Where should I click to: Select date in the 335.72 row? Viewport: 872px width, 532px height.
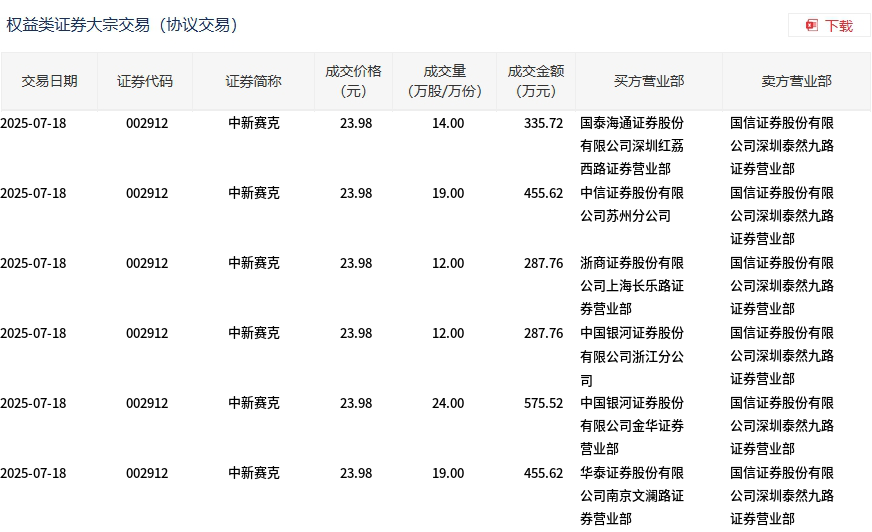[x=33, y=123]
